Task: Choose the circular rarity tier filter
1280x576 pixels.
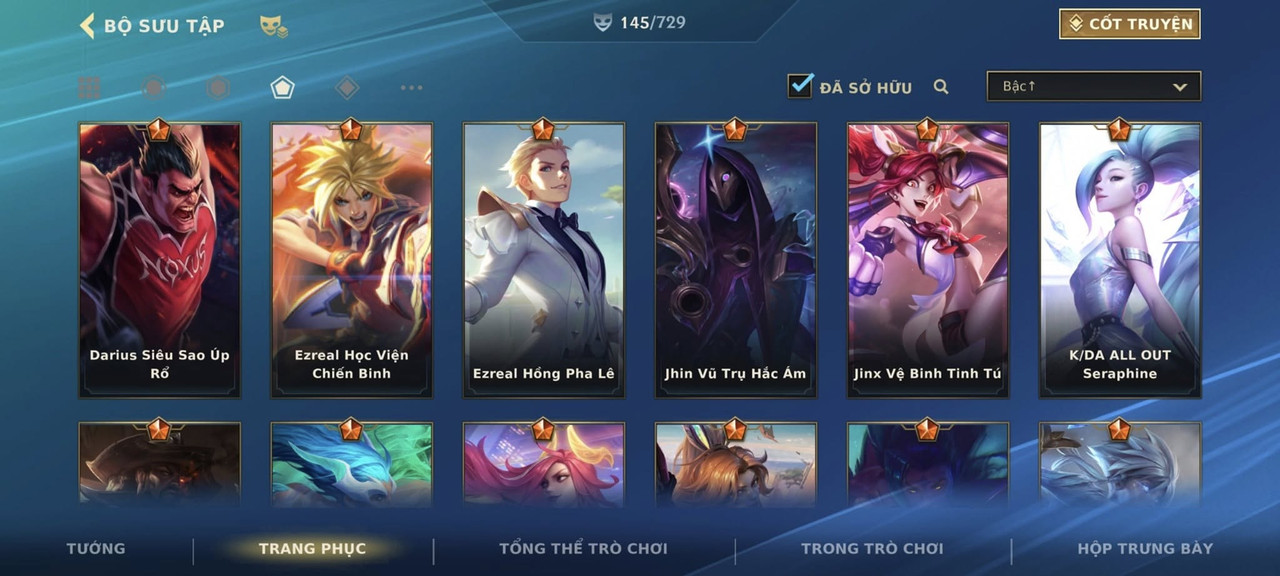Action: tap(153, 88)
